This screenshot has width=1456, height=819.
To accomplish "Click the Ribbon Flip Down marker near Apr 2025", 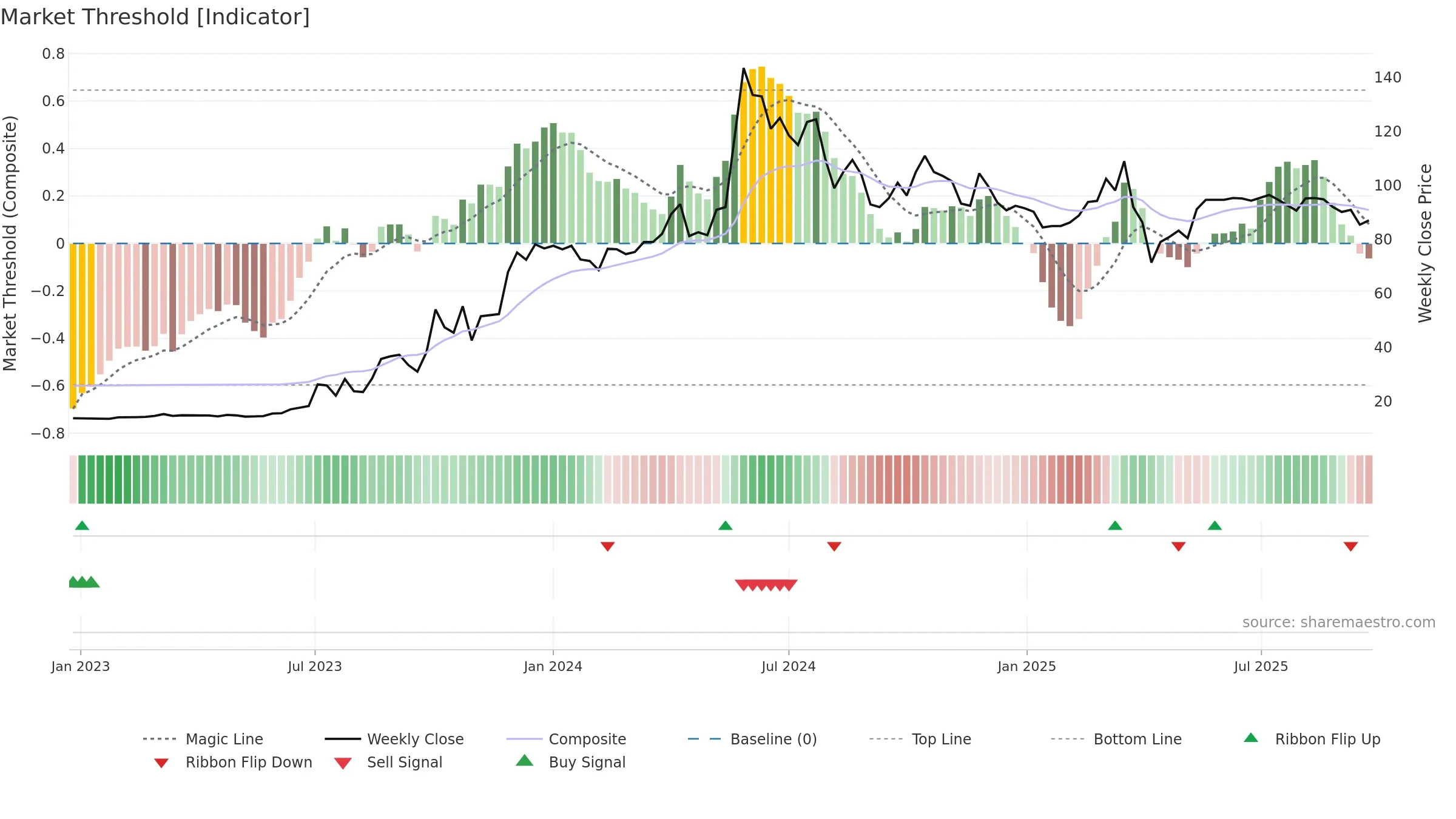I will [1178, 547].
